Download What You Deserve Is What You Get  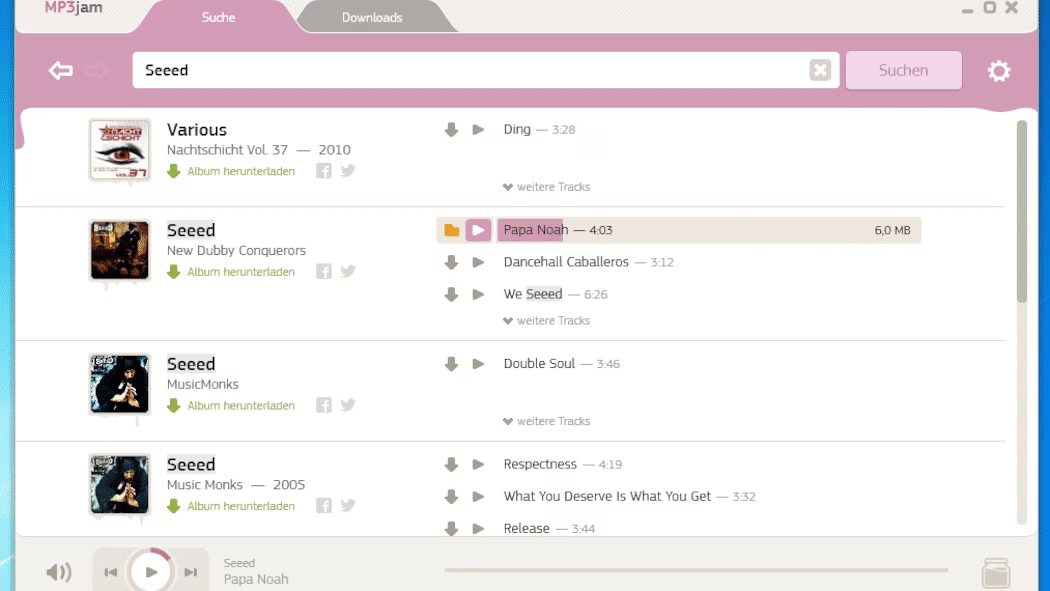451,496
